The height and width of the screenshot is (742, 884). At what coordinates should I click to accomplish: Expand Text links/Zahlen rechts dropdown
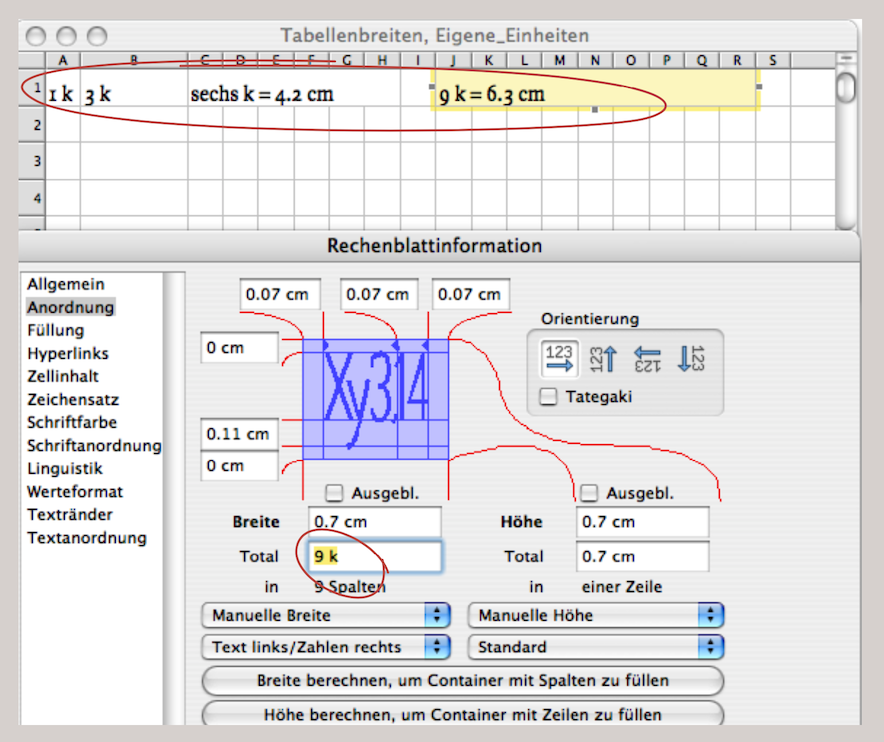(325, 647)
